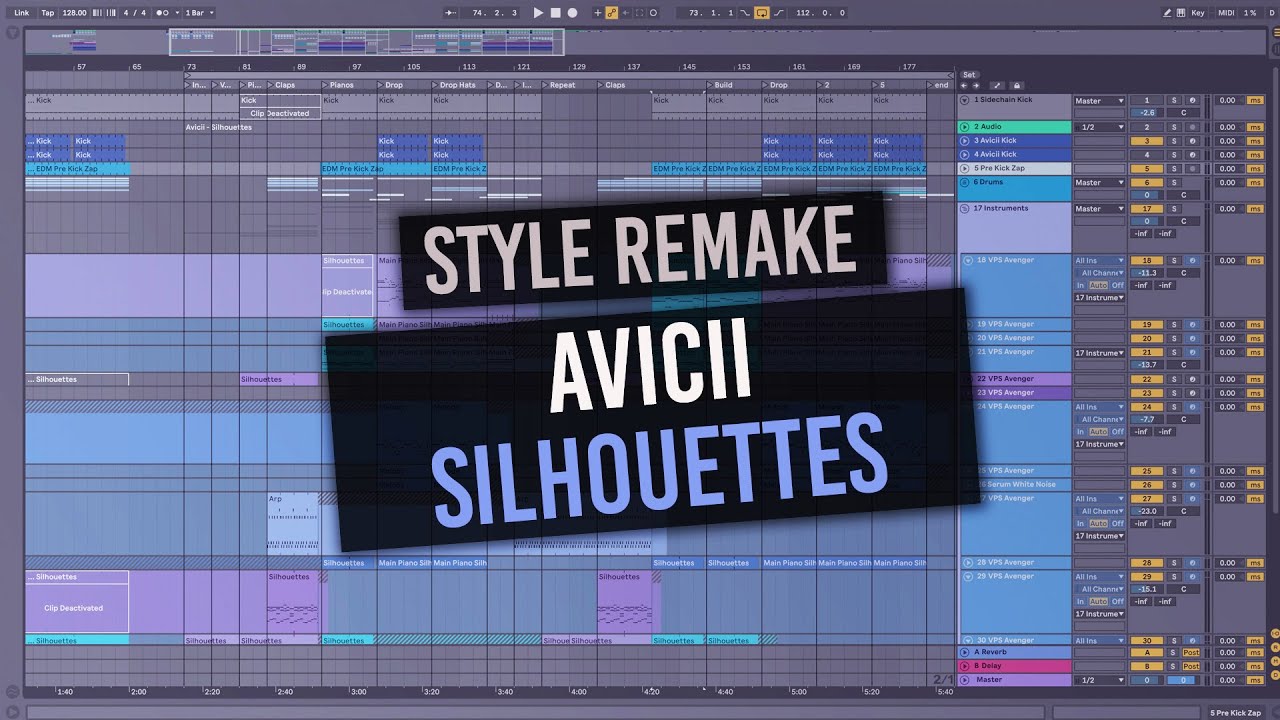The image size is (1280, 720).
Task: Click the Tap tempo button
Action: [x=48, y=13]
